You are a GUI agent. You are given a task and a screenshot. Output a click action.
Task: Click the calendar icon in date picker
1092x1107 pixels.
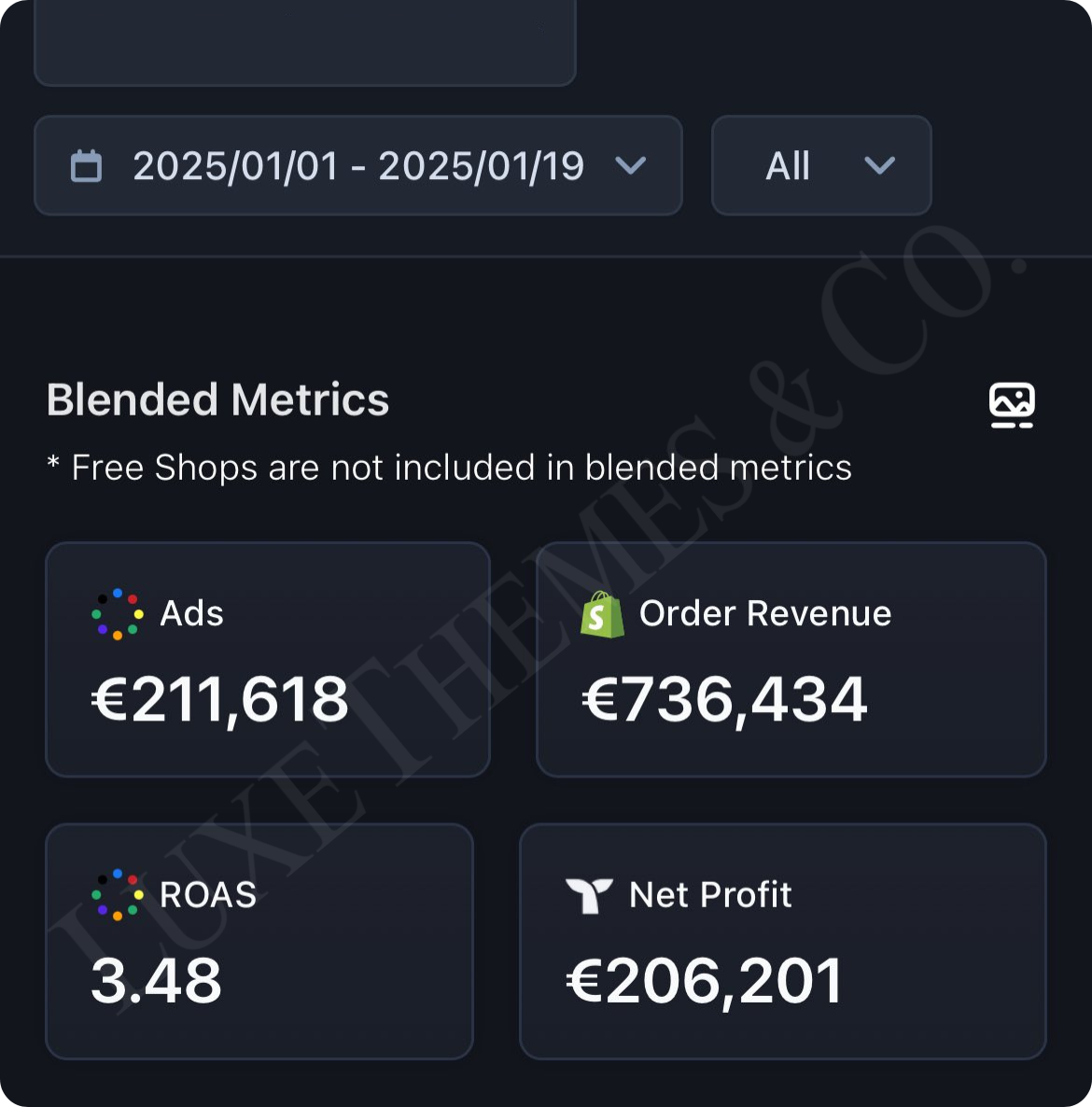pyautogui.click(x=87, y=166)
